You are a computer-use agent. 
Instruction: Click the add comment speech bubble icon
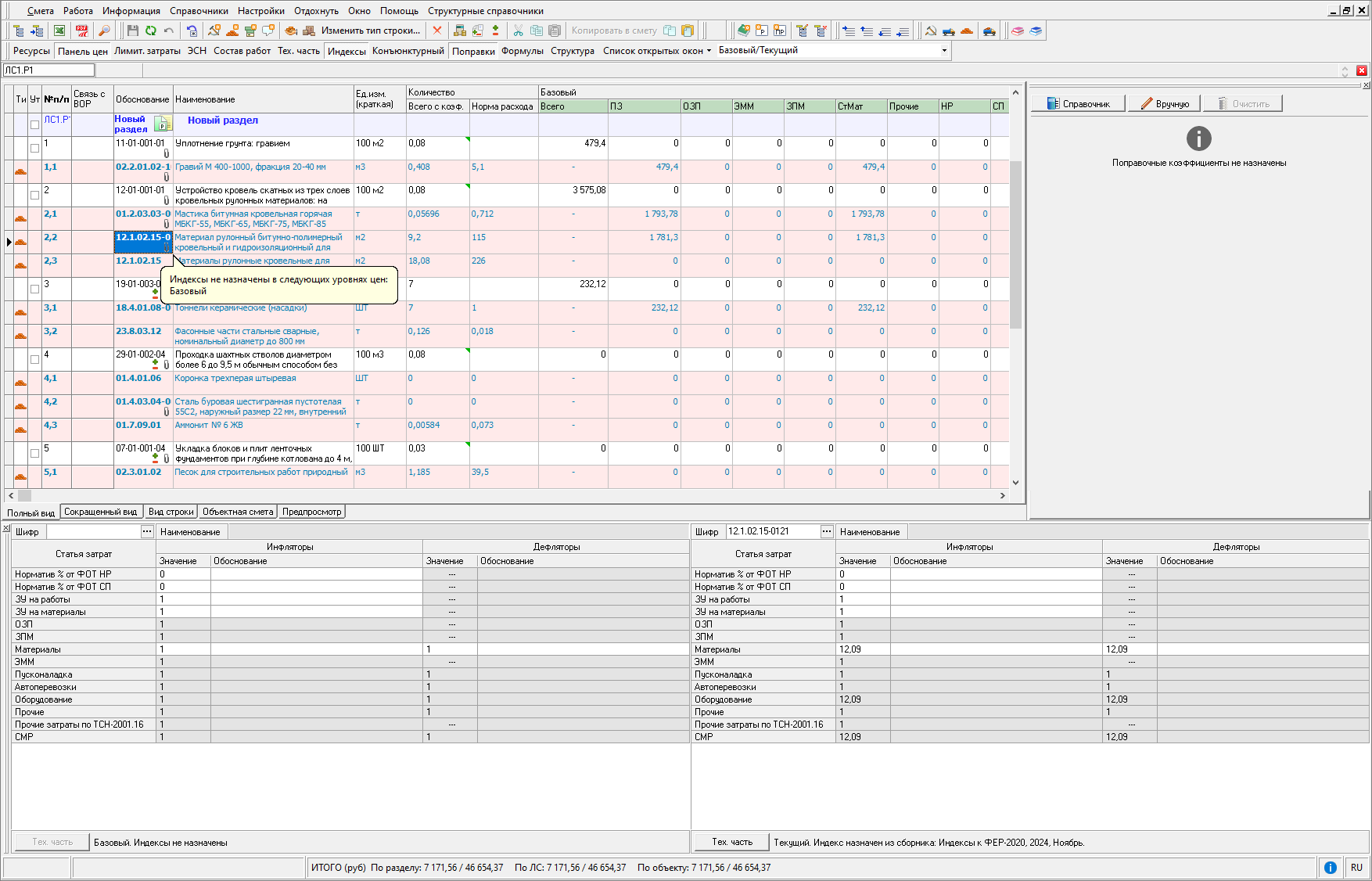pyautogui.click(x=268, y=31)
